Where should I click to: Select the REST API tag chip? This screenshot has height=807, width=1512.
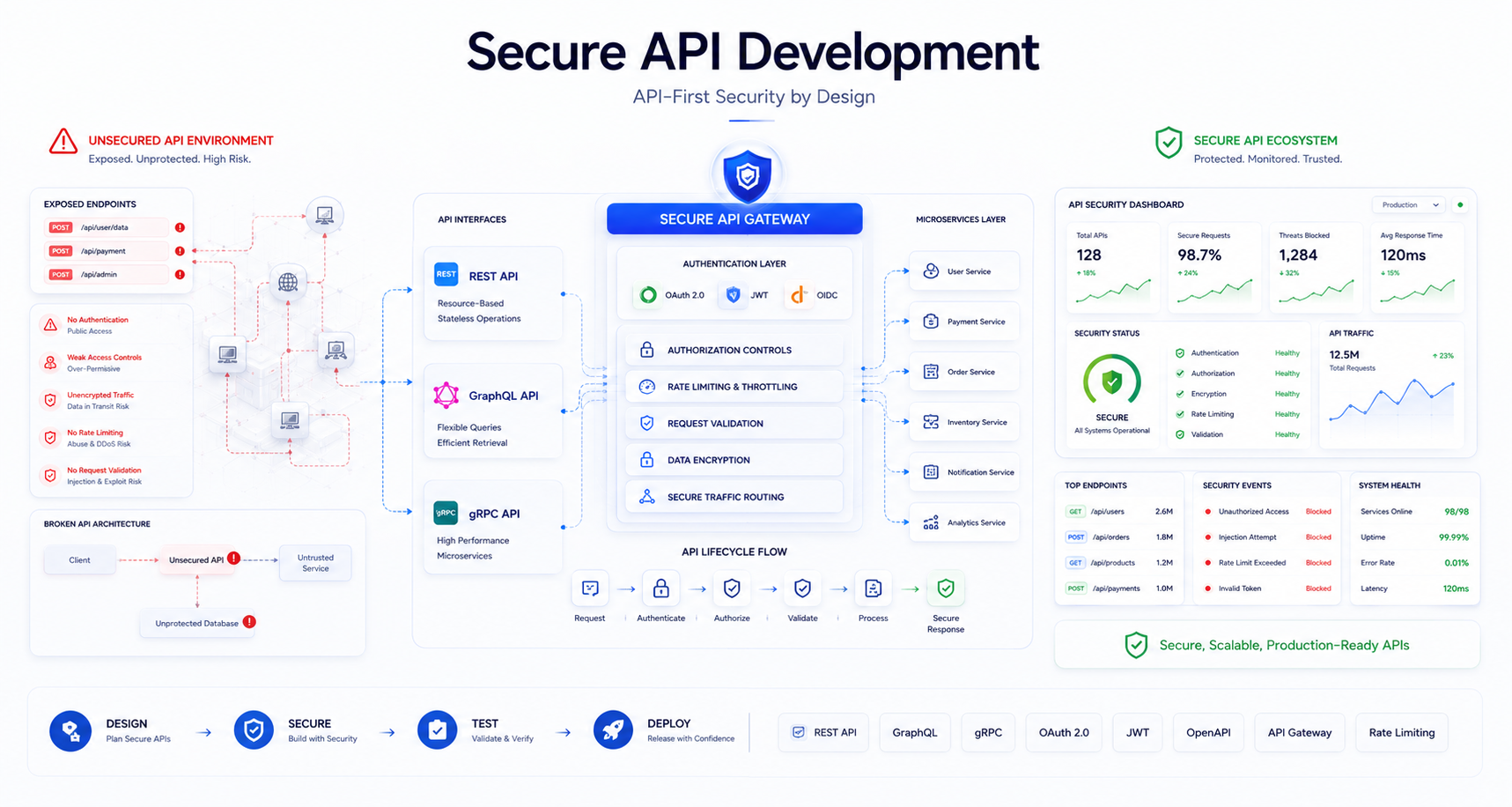pyautogui.click(x=824, y=732)
